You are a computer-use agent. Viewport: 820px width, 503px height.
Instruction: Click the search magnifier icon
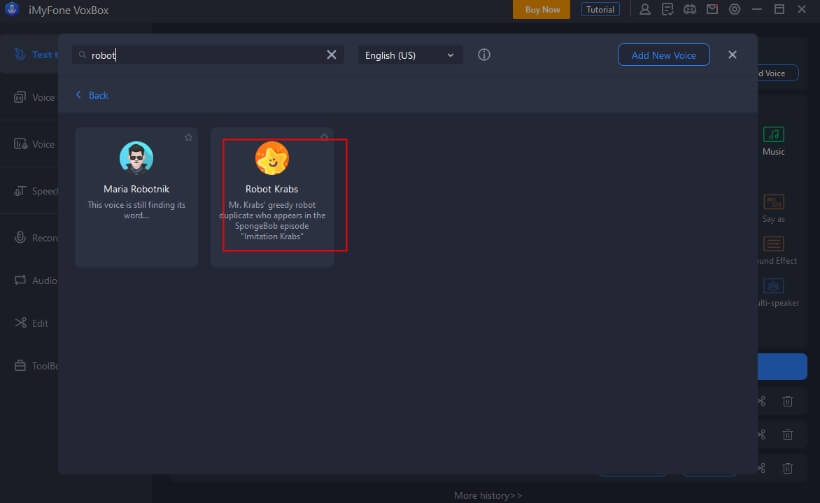coord(82,55)
